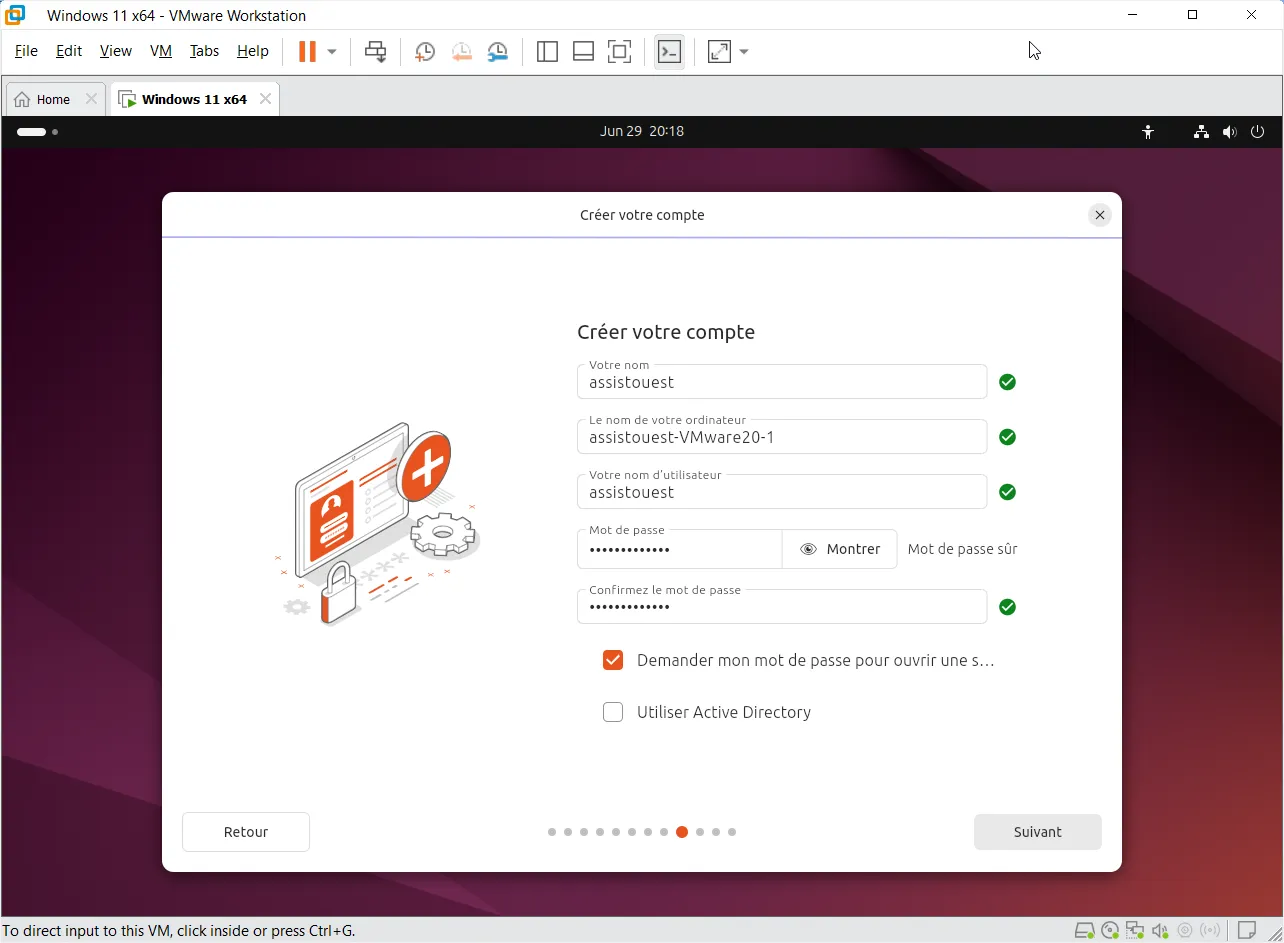This screenshot has height=943, width=1284.
Task: Click the power icon in Ubuntu top bar
Action: [1258, 132]
